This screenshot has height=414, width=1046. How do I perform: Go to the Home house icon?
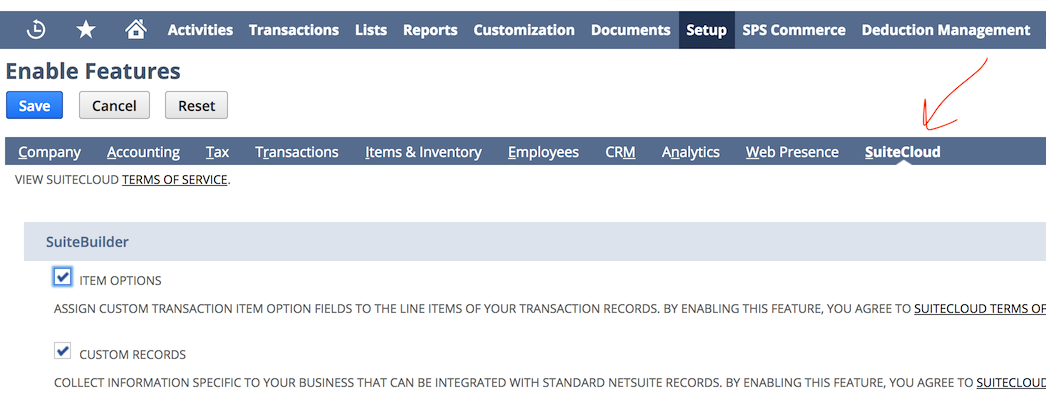136,30
